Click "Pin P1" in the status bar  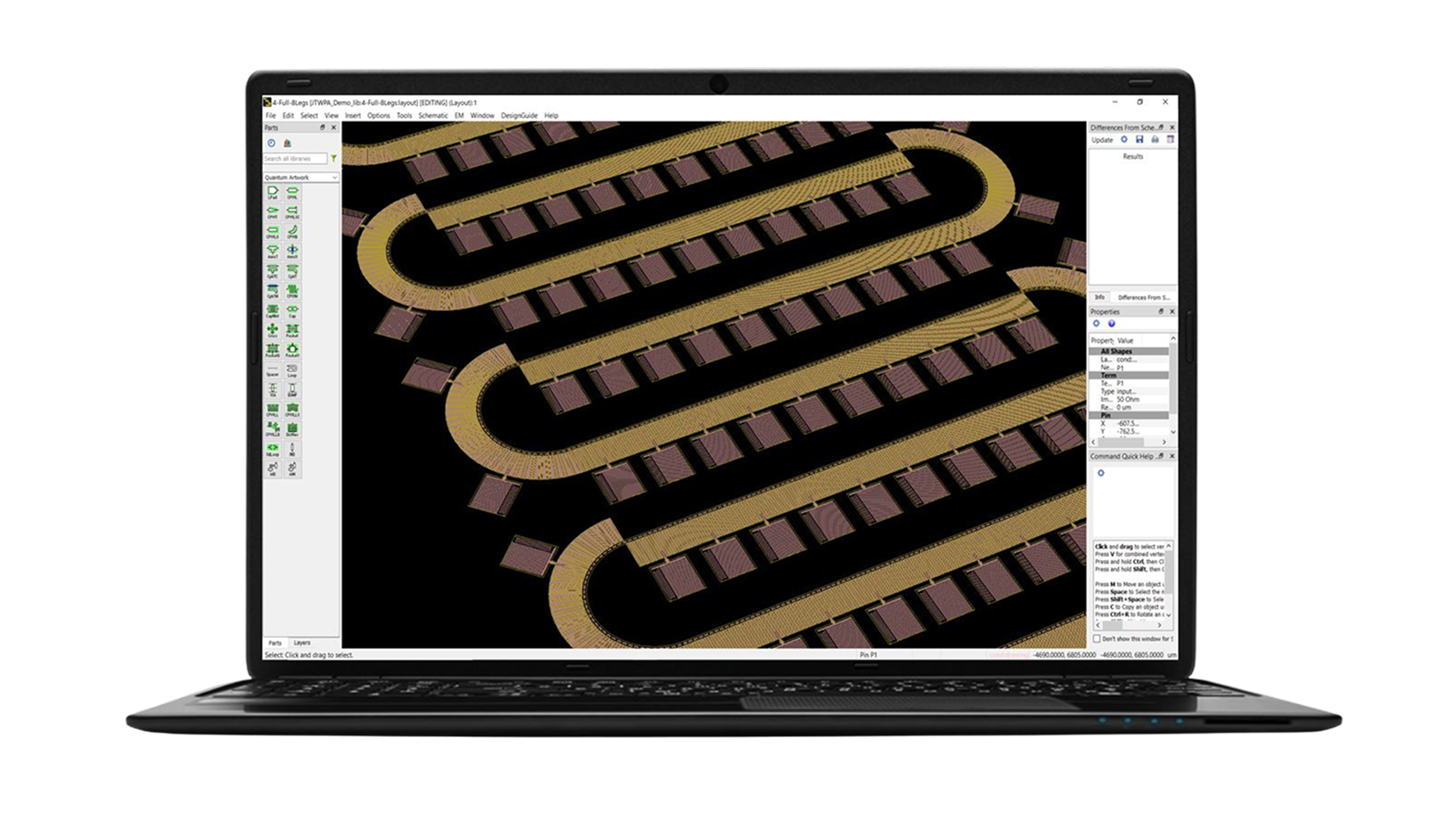(868, 655)
